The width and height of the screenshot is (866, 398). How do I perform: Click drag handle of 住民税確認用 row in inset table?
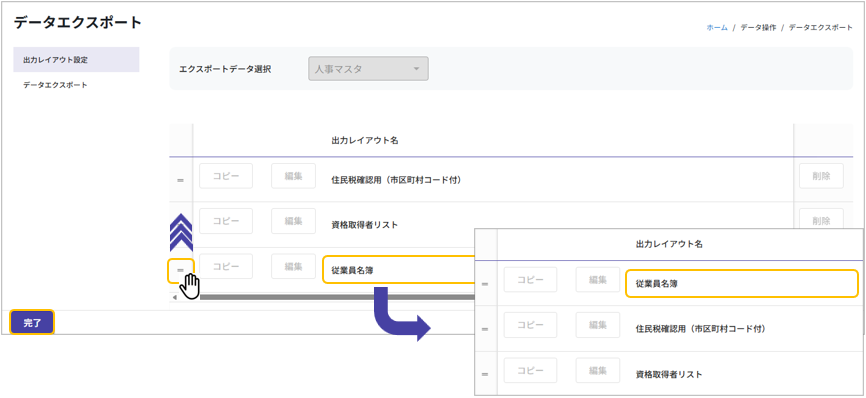485,329
